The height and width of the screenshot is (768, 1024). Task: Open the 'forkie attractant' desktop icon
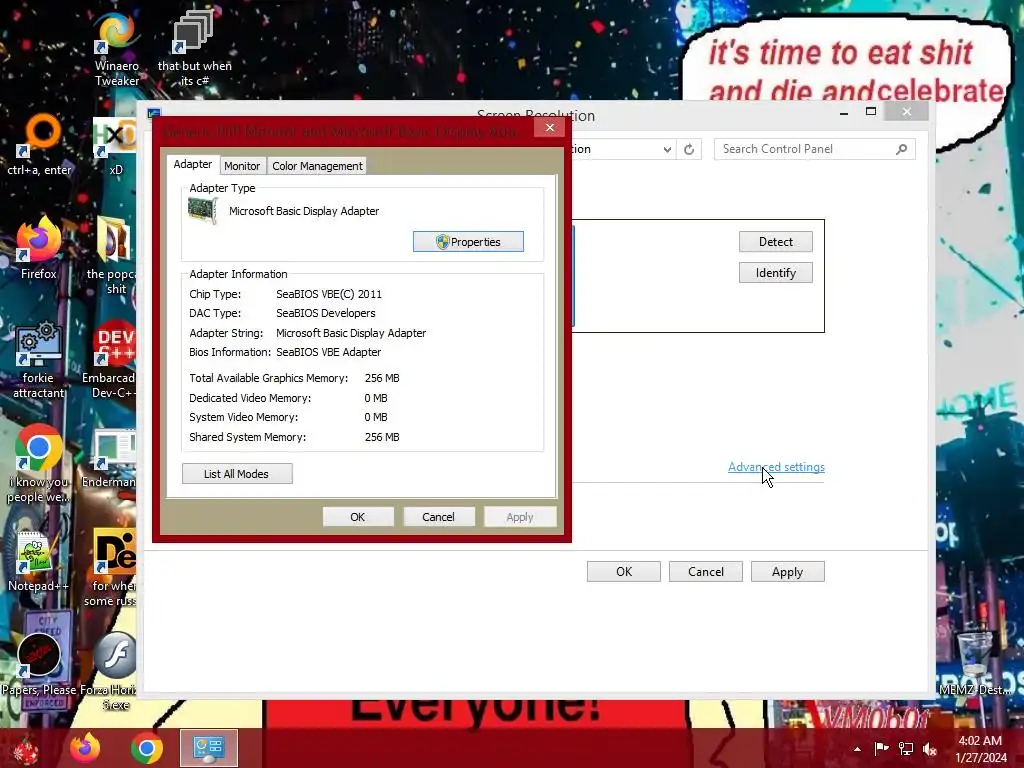[39, 359]
